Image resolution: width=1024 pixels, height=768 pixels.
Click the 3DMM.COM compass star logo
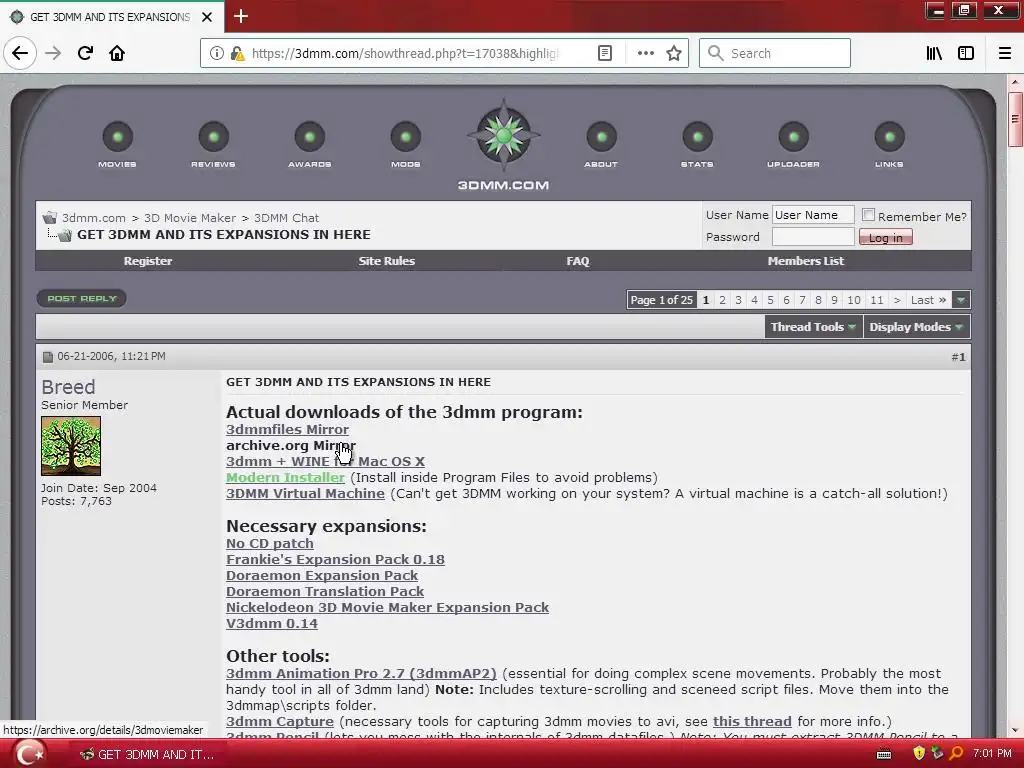tap(504, 135)
